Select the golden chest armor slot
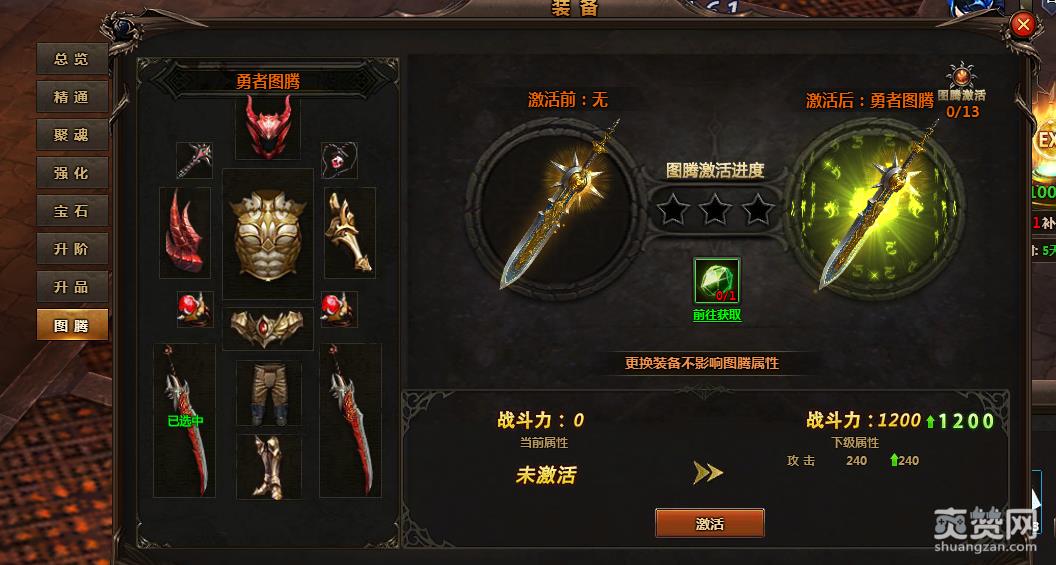1056x565 pixels. pyautogui.click(x=268, y=234)
